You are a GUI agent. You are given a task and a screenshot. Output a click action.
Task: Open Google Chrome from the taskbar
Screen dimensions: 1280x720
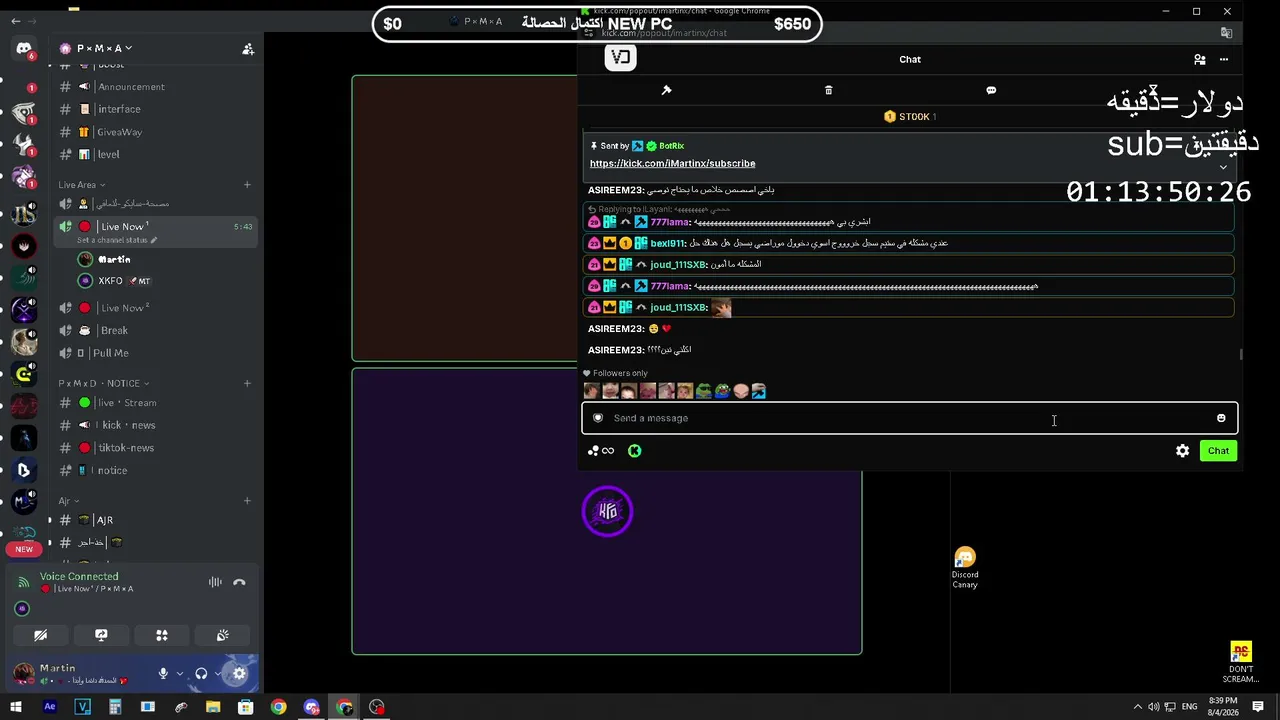pos(279,707)
